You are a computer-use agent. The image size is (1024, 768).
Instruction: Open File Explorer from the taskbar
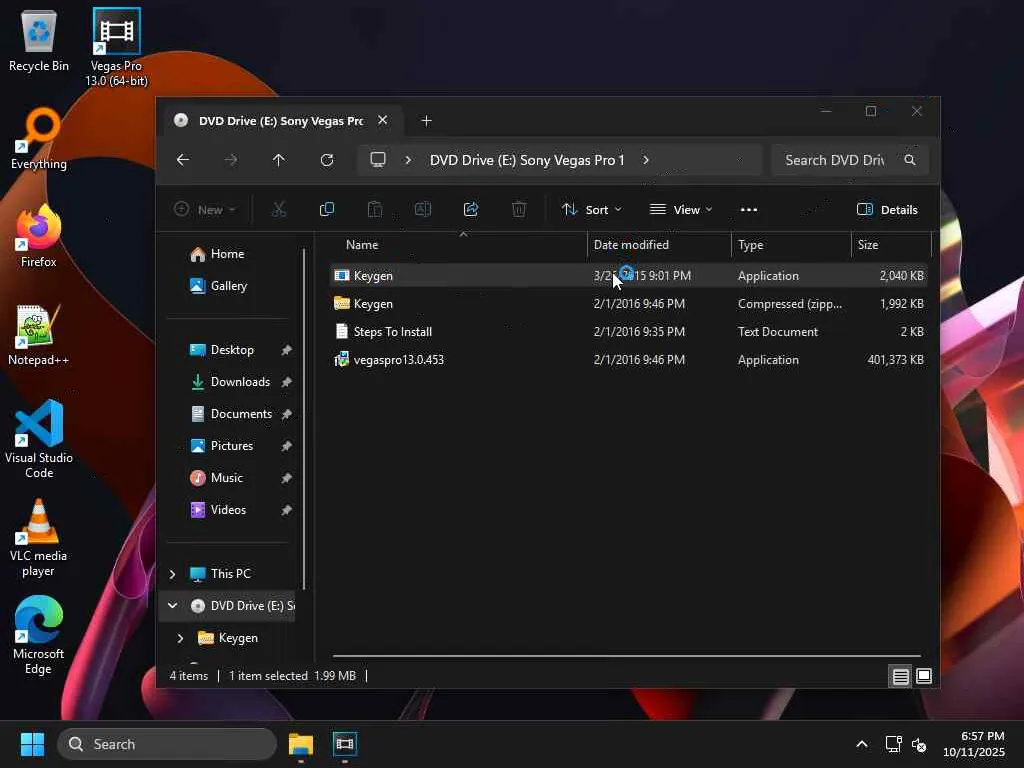301,744
